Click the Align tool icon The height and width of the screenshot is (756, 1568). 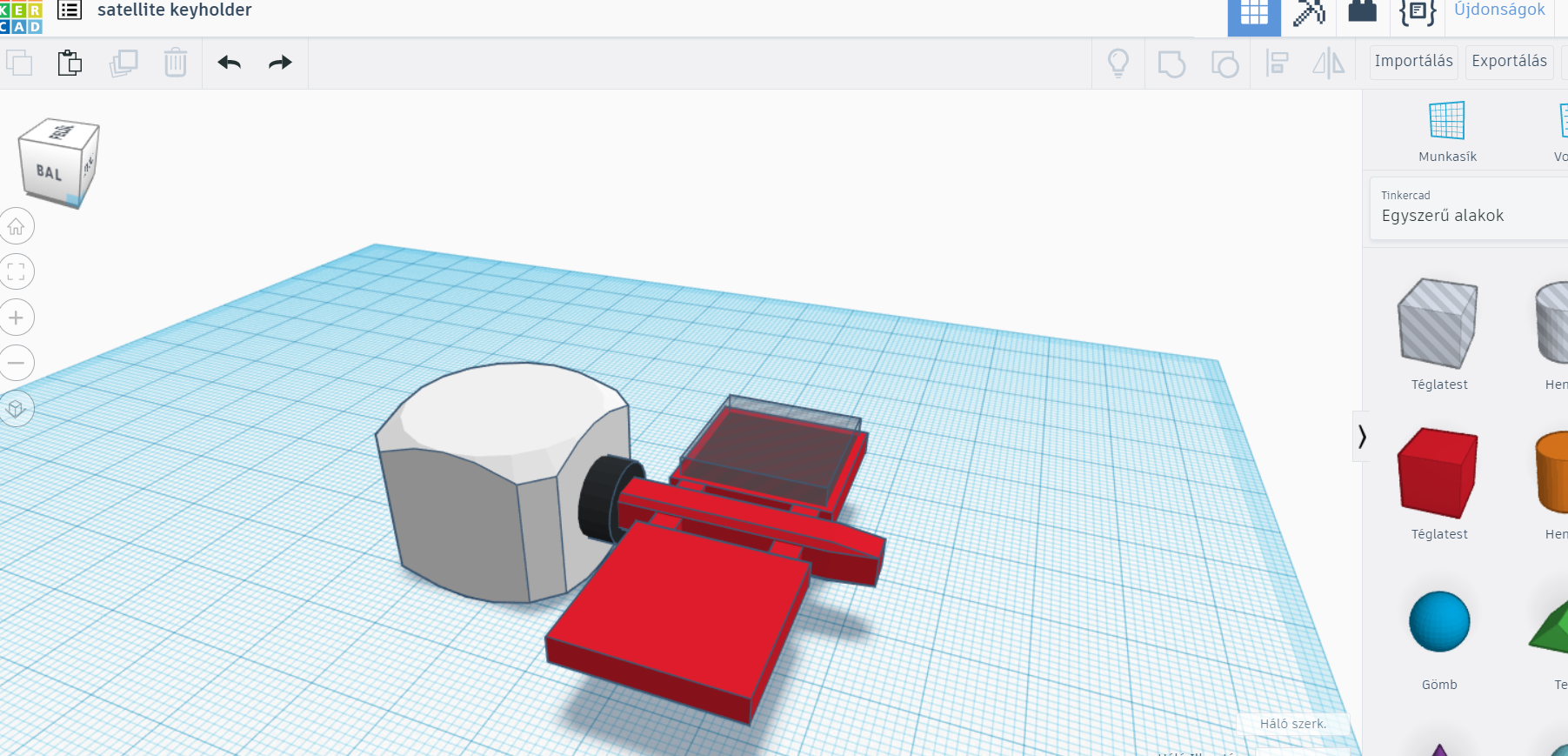coord(1277,64)
